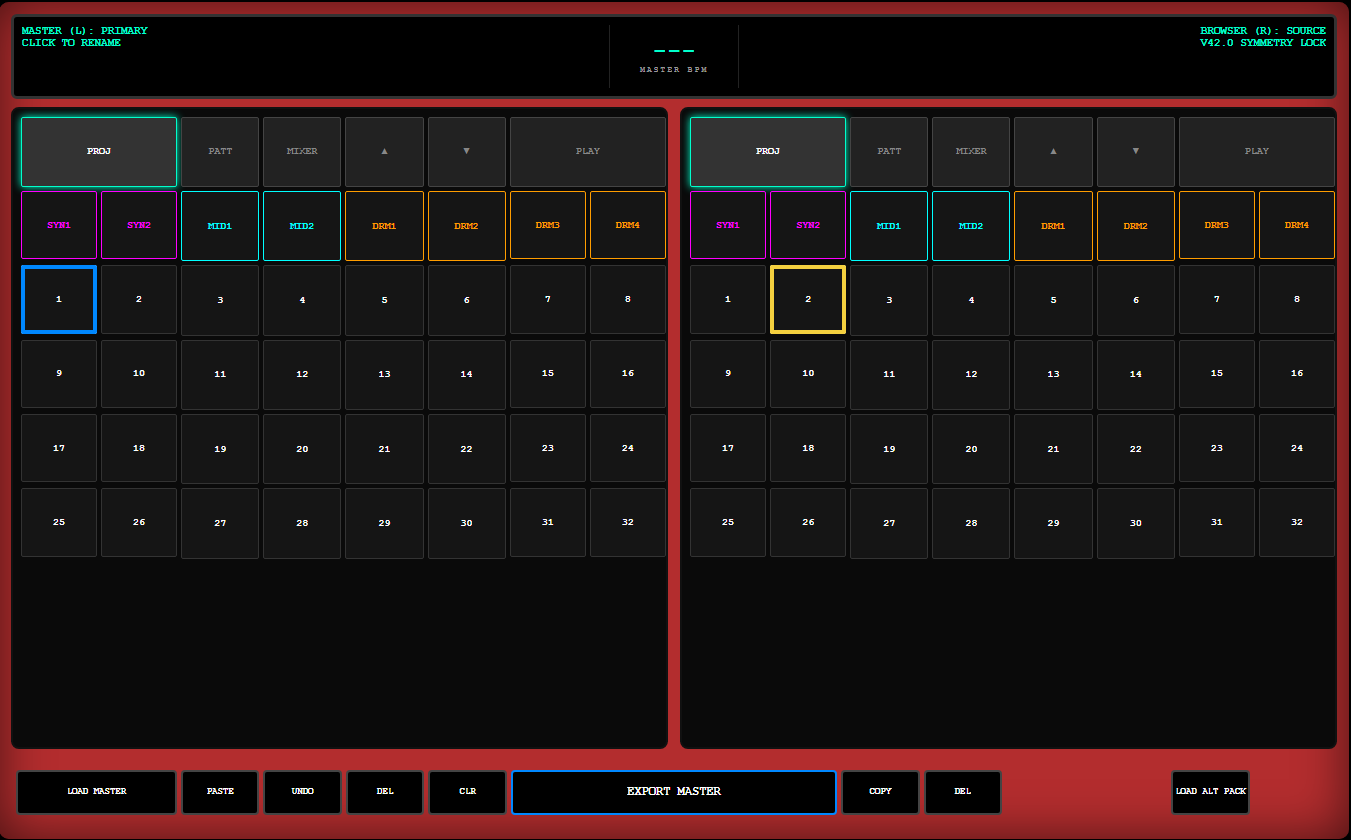Click UNDO button

pos(302,792)
